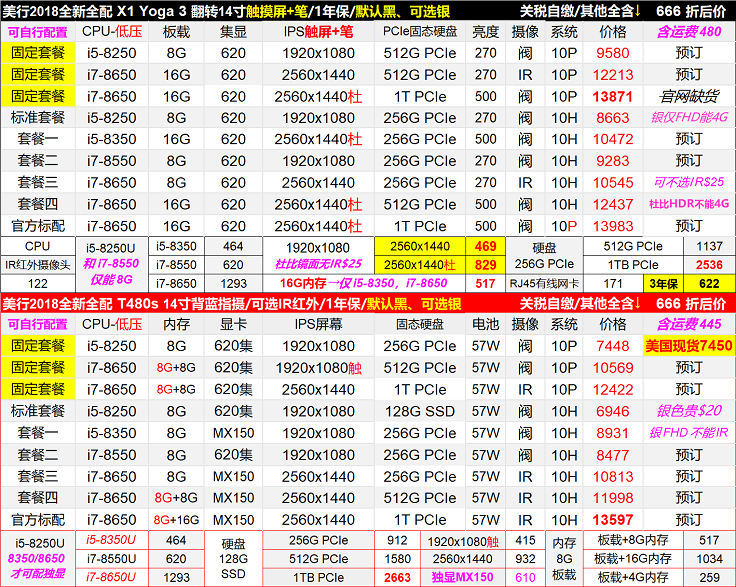Click the yellow upgrade price 829
Viewport: 736px width, 587px height.
pos(485,265)
